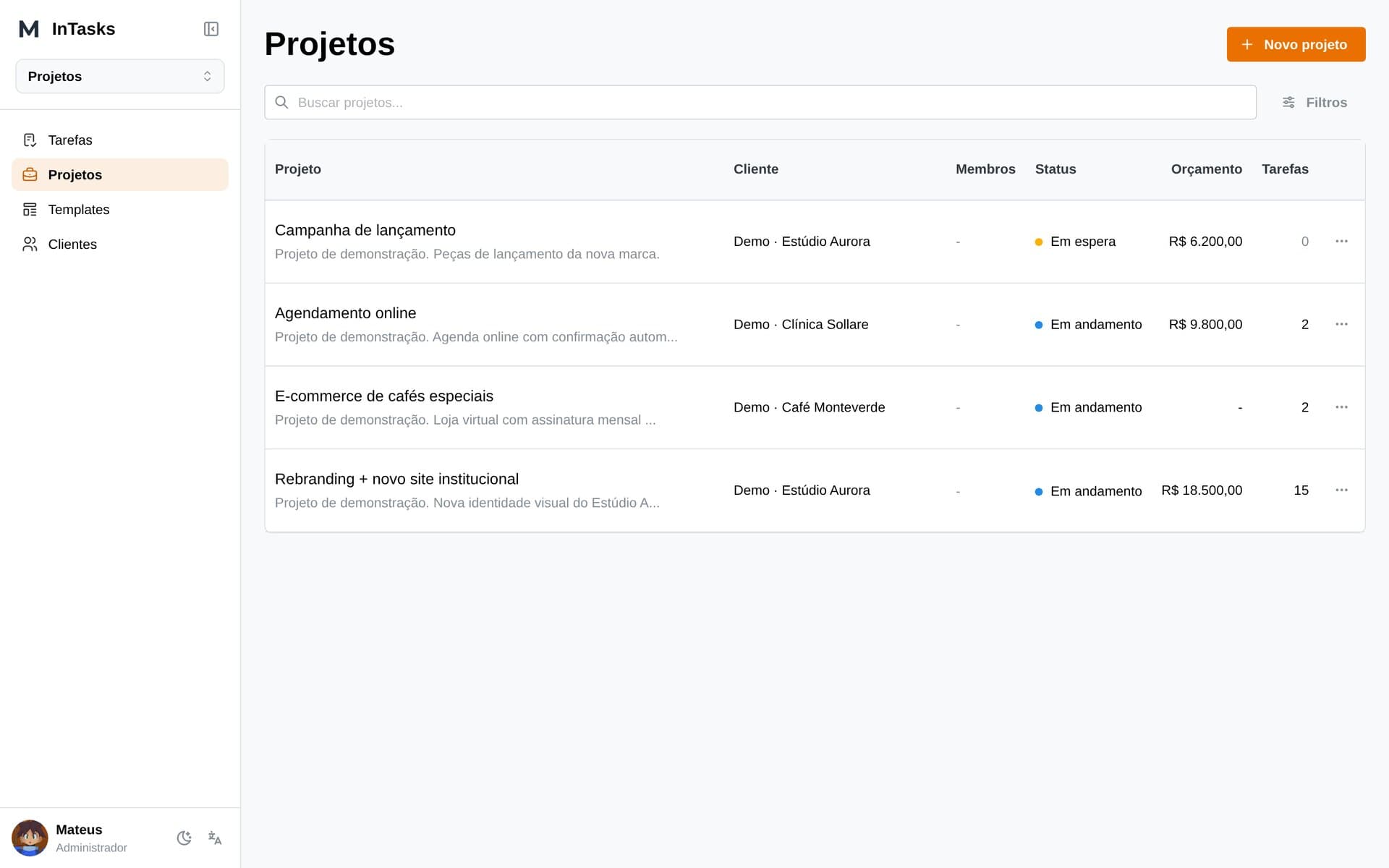
Task: Go to Tarefas in sidebar
Action: click(x=120, y=140)
